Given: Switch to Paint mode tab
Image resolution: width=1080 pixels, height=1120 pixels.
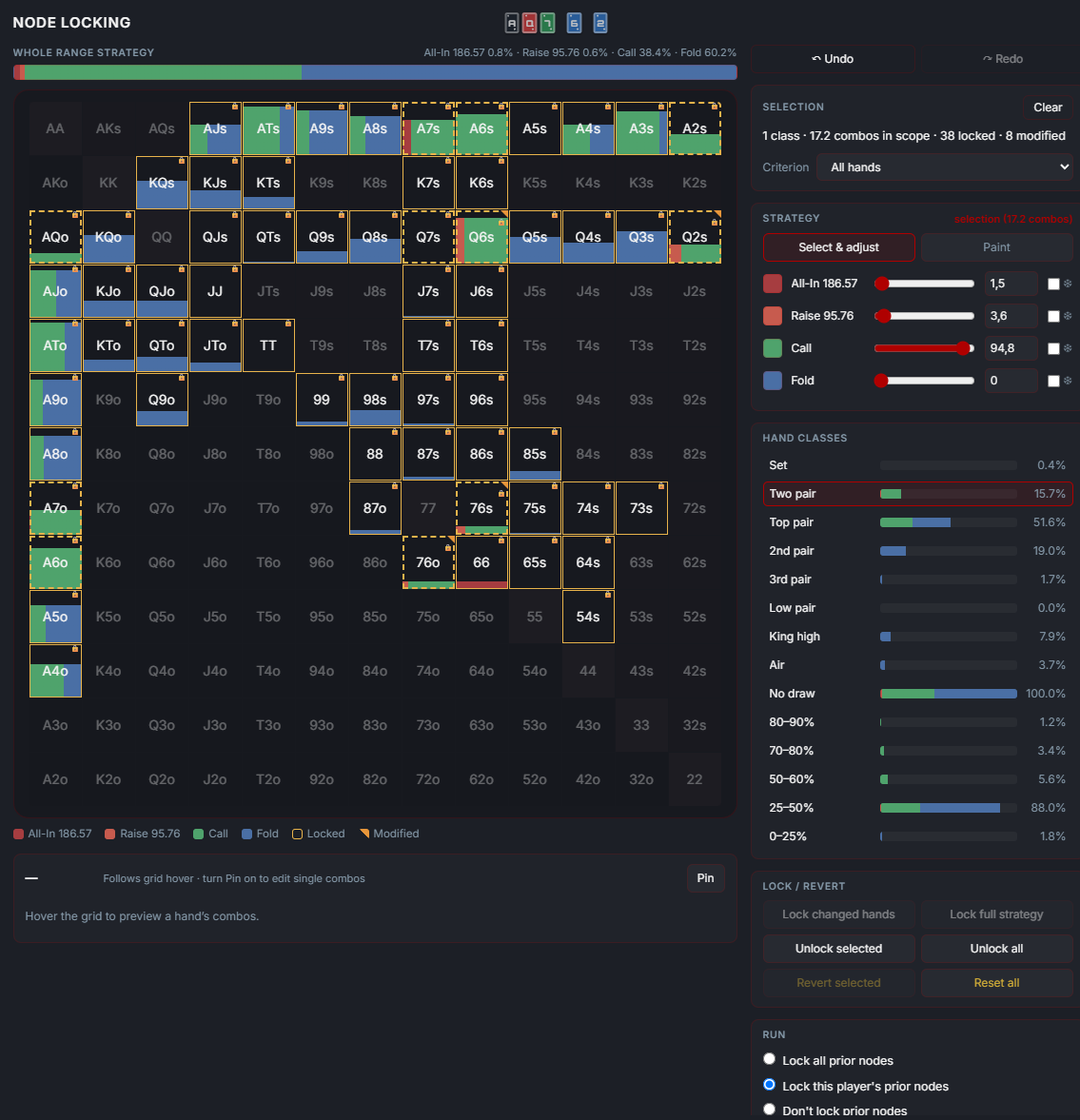Looking at the screenshot, I should [x=996, y=247].
